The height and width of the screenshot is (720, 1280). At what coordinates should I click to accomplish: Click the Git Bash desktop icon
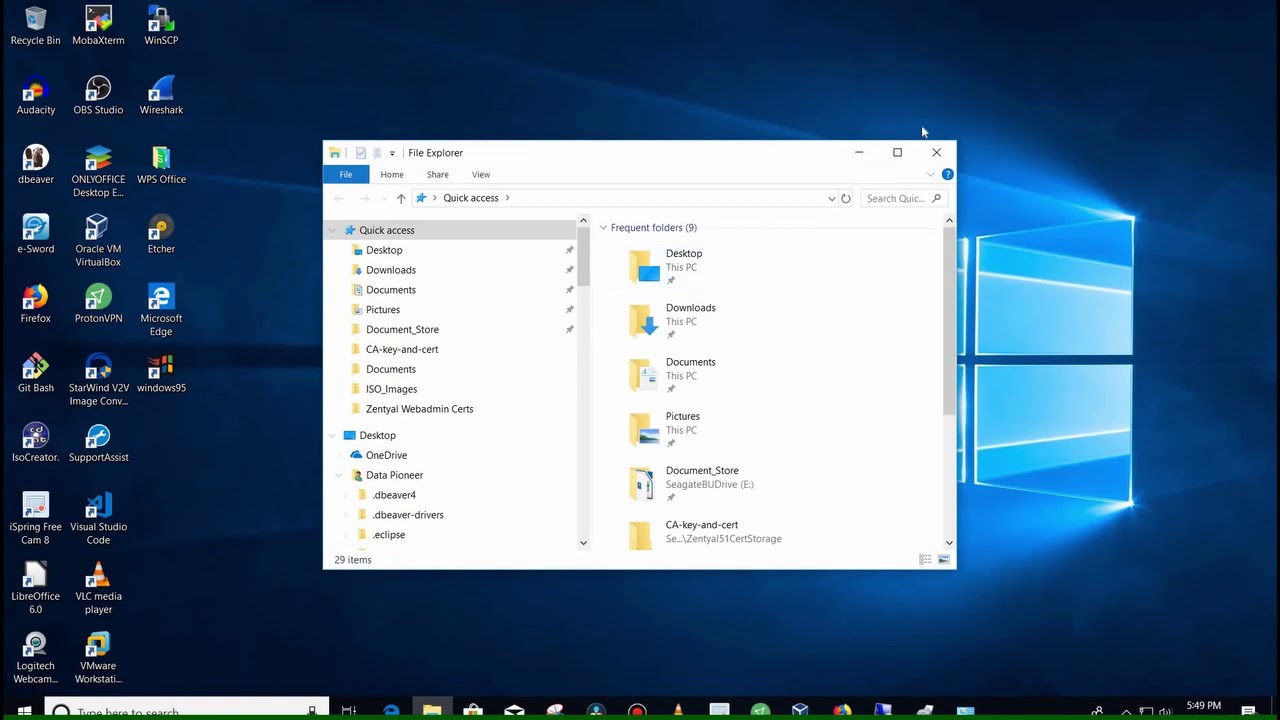35,373
